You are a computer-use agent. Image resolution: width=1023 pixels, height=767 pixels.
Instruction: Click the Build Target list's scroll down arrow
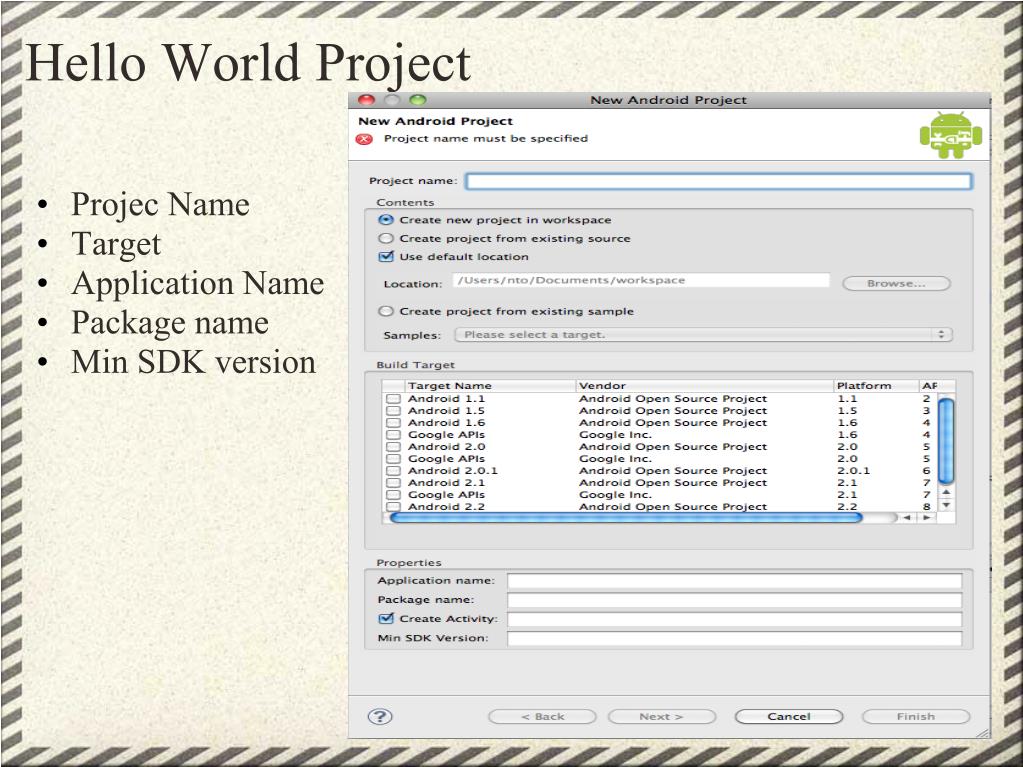[946, 505]
